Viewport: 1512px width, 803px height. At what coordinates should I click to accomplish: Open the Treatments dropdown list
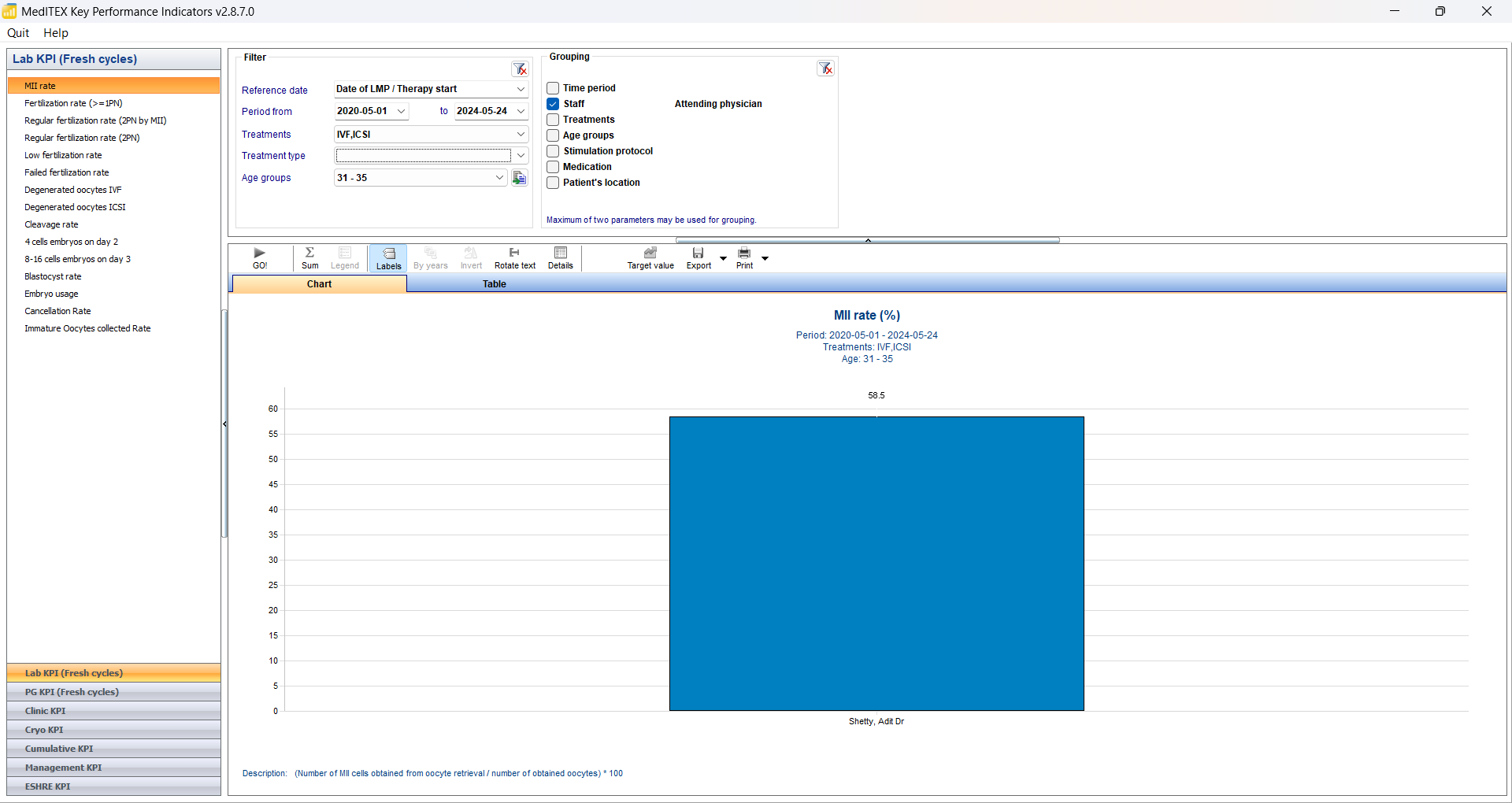[x=521, y=135]
